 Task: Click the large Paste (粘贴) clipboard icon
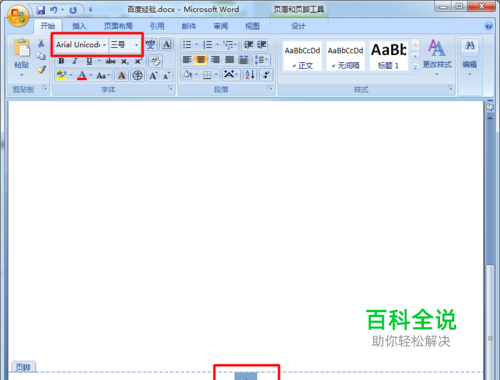pyautogui.click(x=22, y=48)
